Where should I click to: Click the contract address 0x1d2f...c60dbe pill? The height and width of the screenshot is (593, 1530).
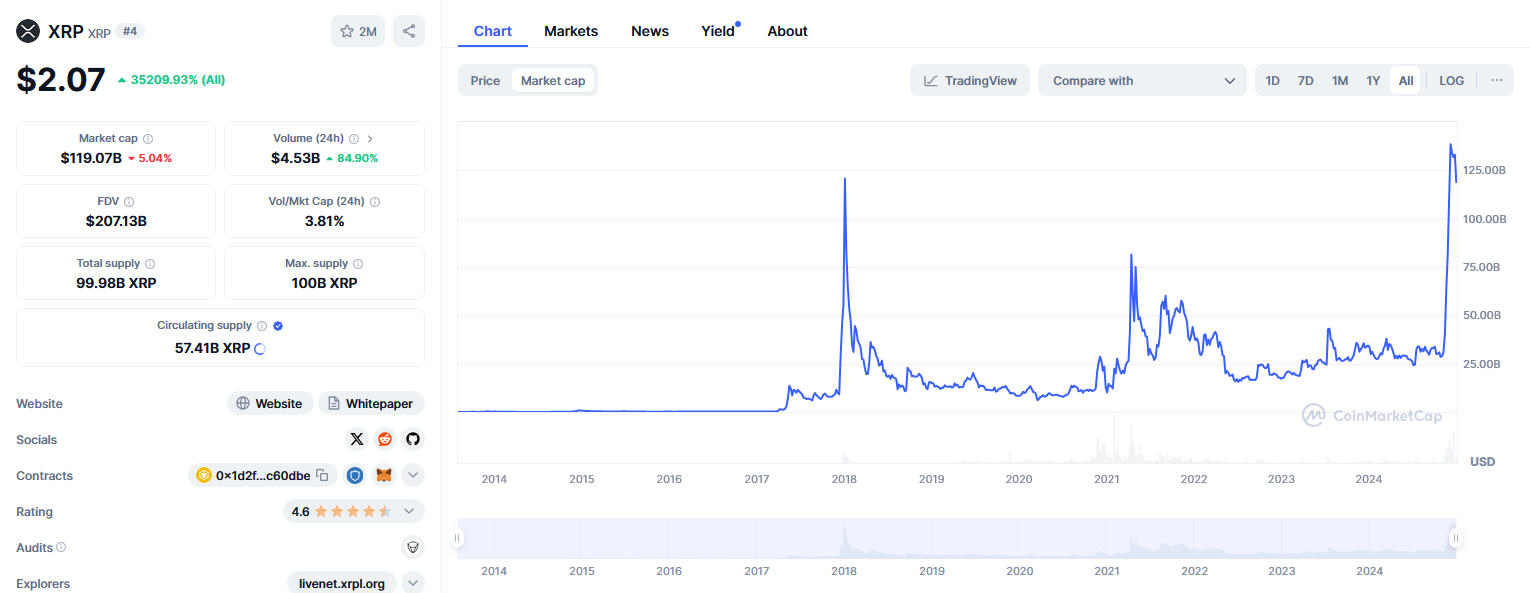click(x=262, y=475)
